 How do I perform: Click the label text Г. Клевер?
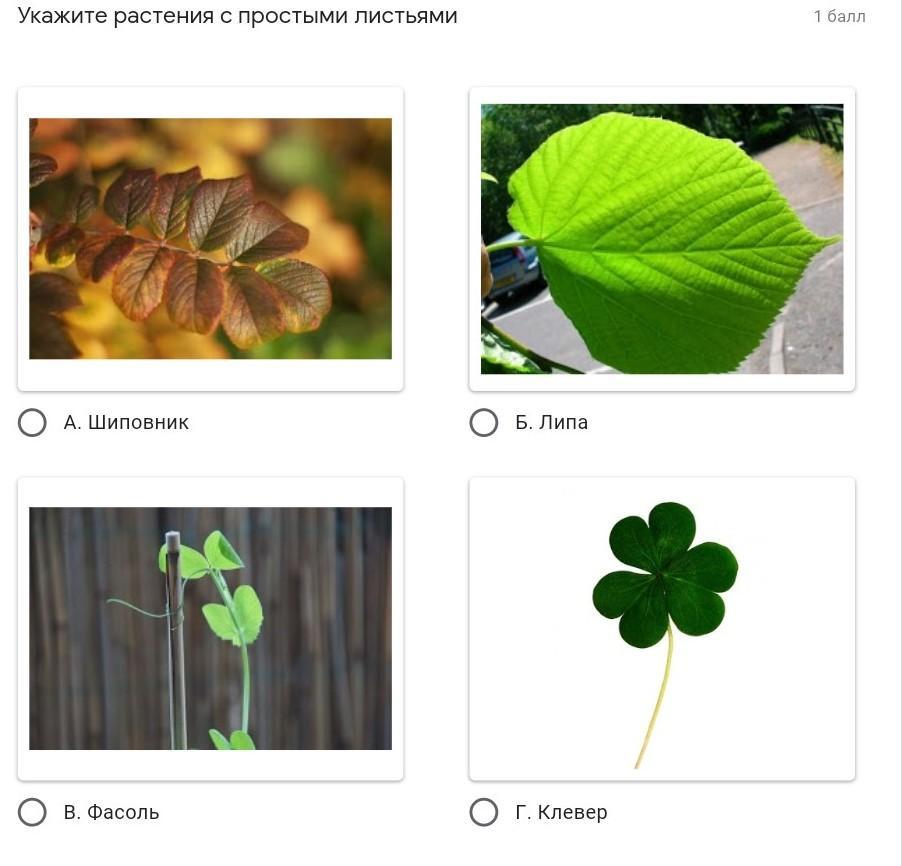pyautogui.click(x=561, y=812)
